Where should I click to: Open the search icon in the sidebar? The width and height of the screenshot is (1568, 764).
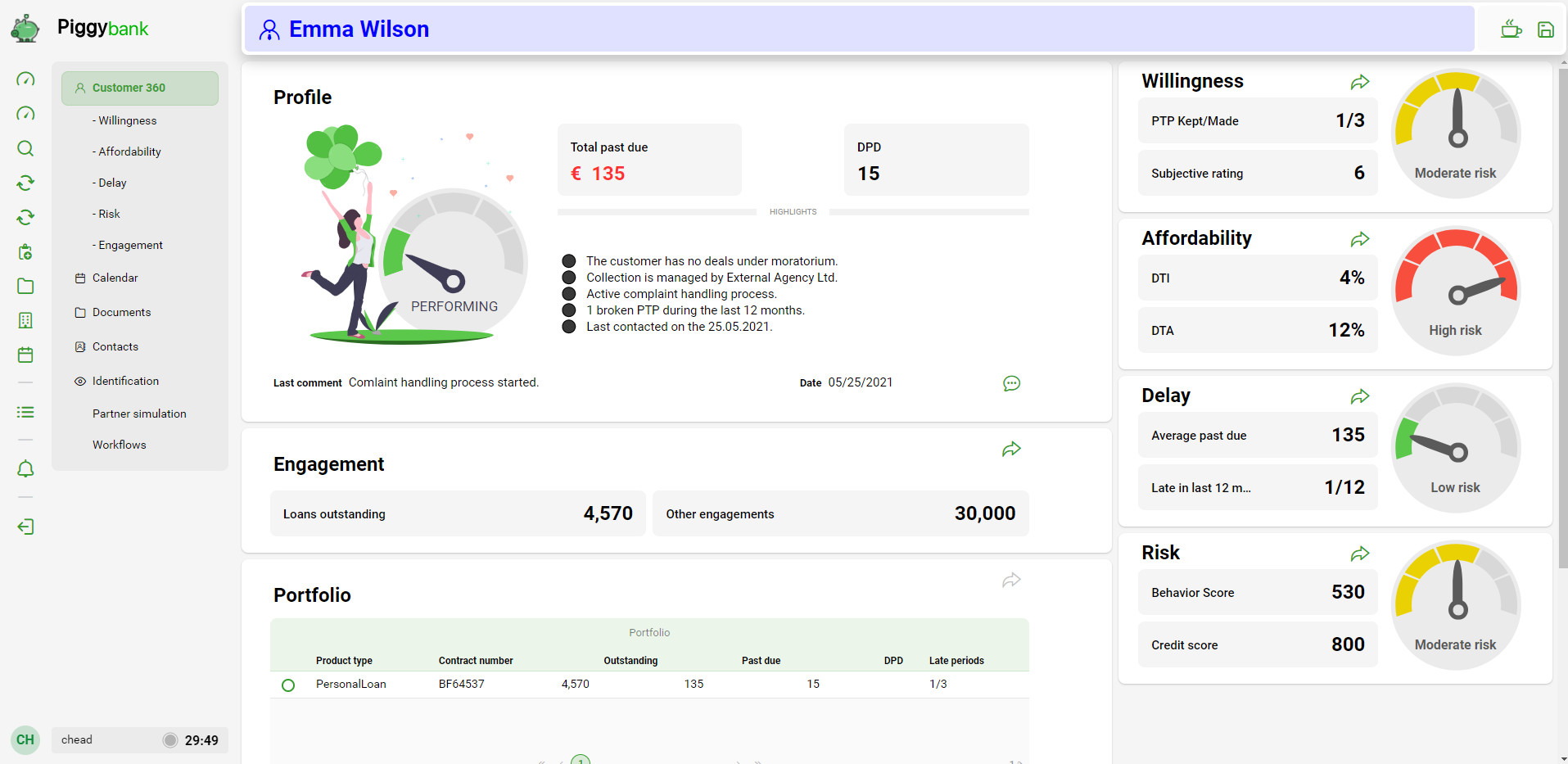click(25, 149)
